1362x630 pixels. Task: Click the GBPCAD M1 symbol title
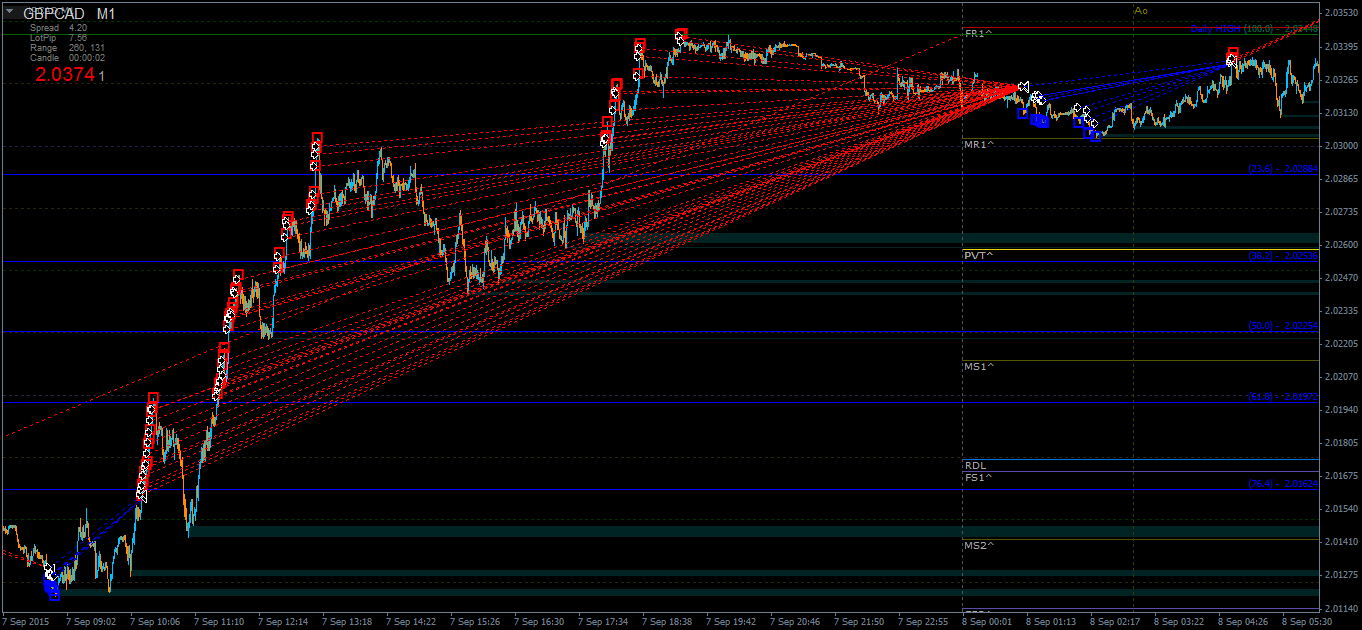point(69,14)
